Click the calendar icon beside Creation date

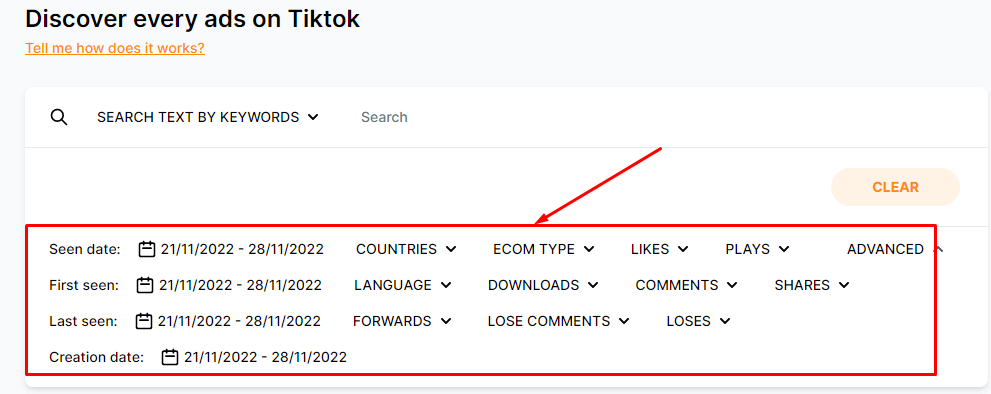pos(170,357)
